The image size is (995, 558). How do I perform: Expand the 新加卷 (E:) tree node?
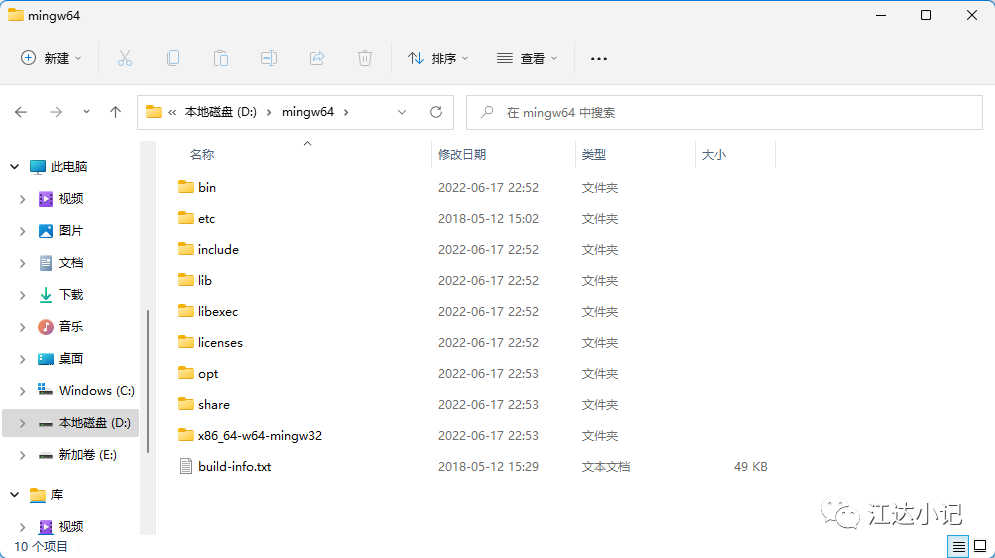[x=22, y=455]
